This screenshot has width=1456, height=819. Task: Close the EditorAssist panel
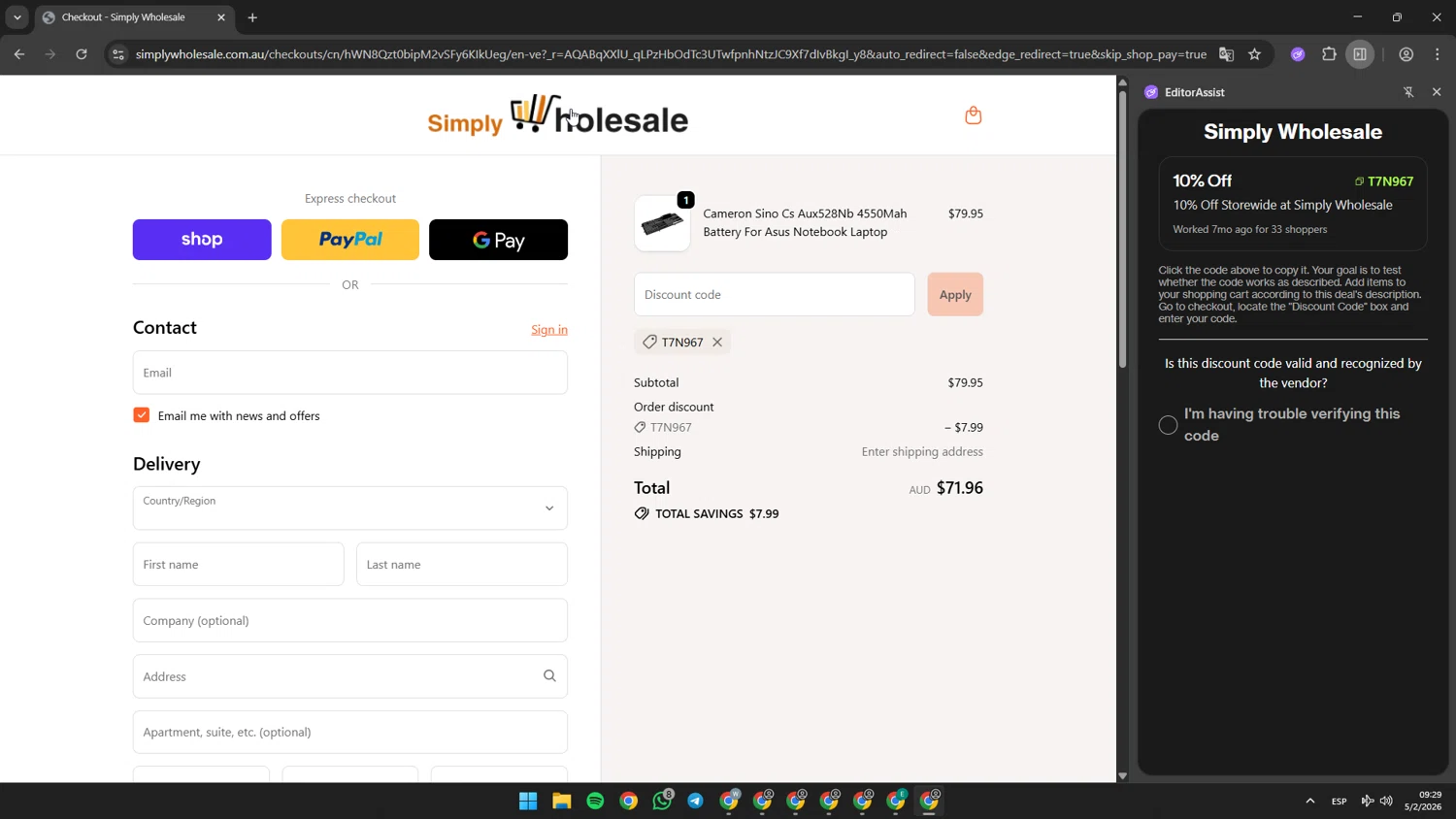pos(1437,92)
